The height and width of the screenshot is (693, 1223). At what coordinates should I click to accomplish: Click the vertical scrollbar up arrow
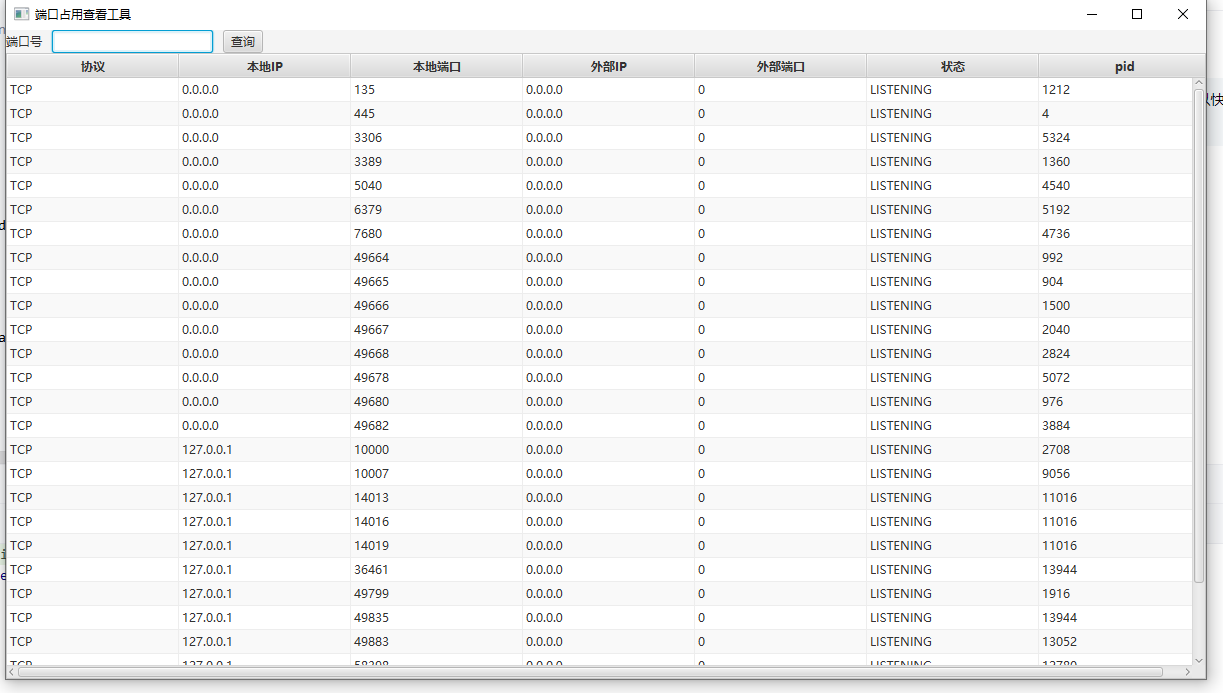(x=1199, y=84)
